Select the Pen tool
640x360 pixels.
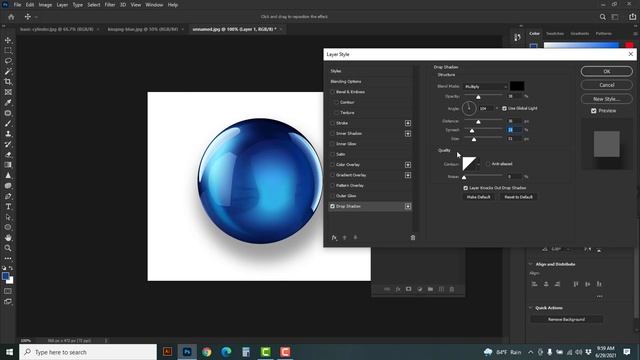click(x=8, y=196)
